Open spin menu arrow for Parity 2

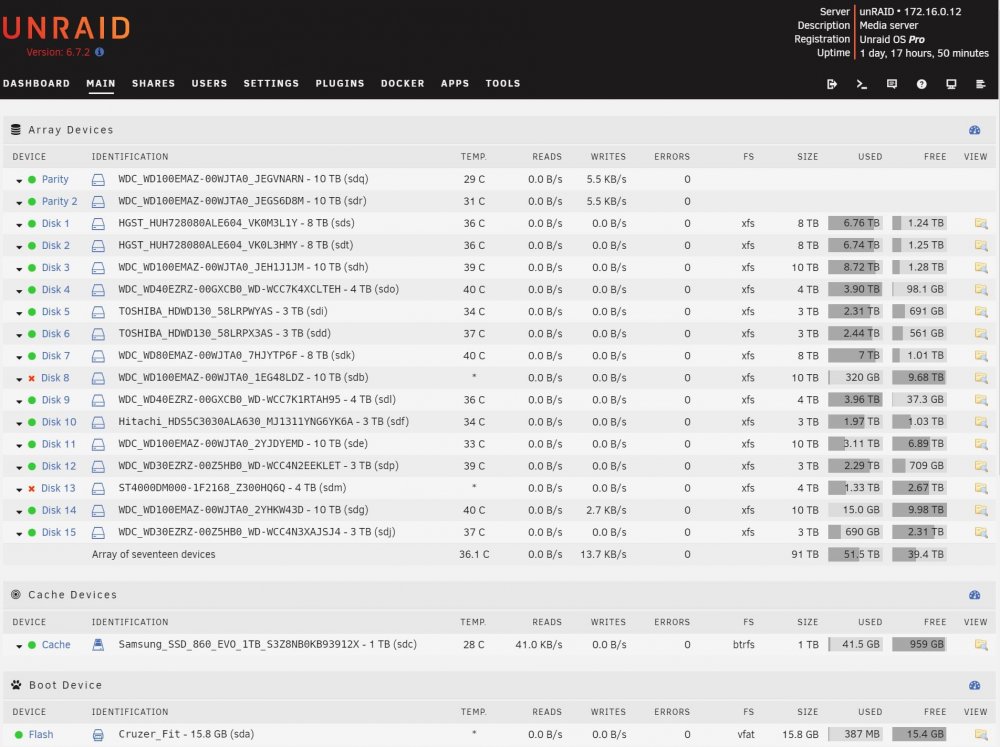[19, 203]
